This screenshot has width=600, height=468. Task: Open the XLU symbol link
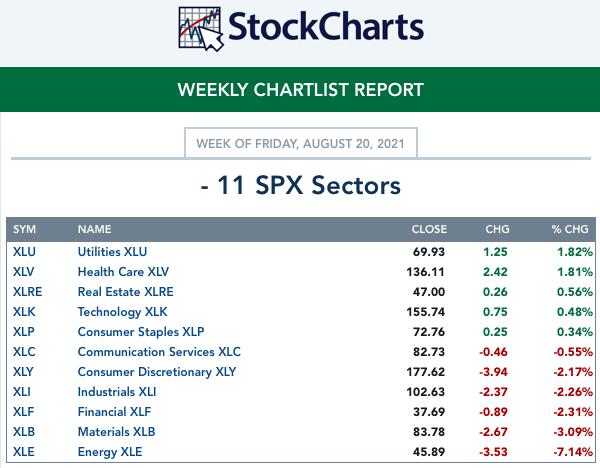pyautogui.click(x=24, y=252)
